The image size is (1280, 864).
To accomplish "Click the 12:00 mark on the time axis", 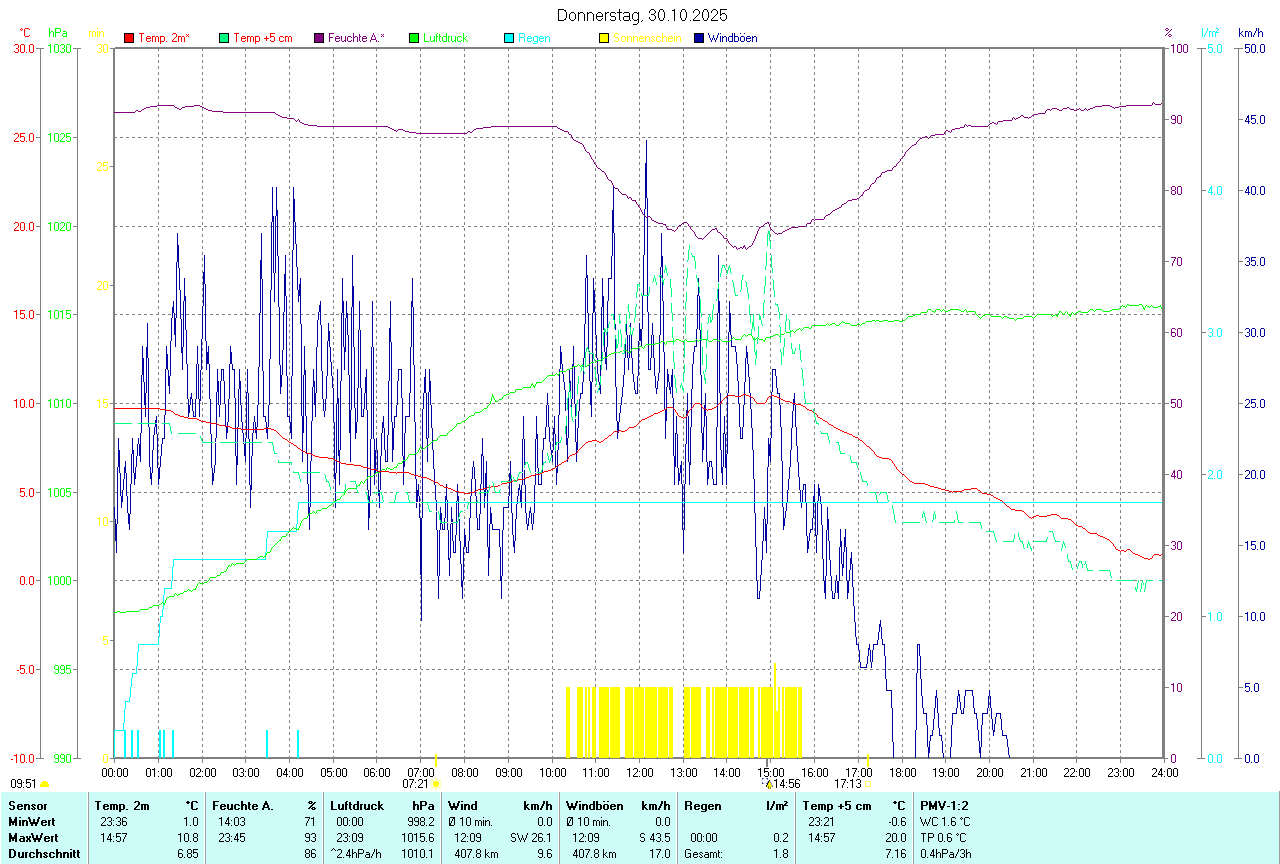I will (x=639, y=772).
